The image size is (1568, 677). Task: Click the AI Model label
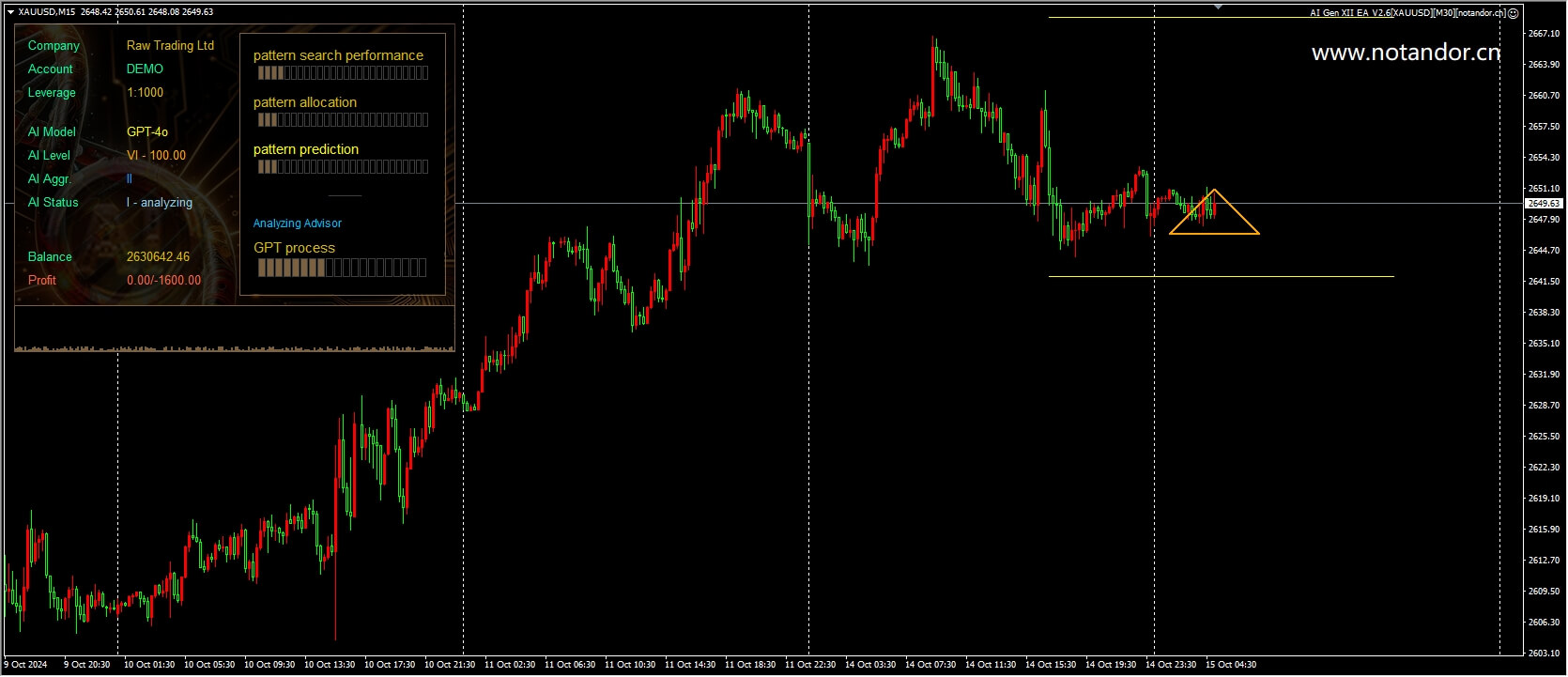tap(52, 132)
